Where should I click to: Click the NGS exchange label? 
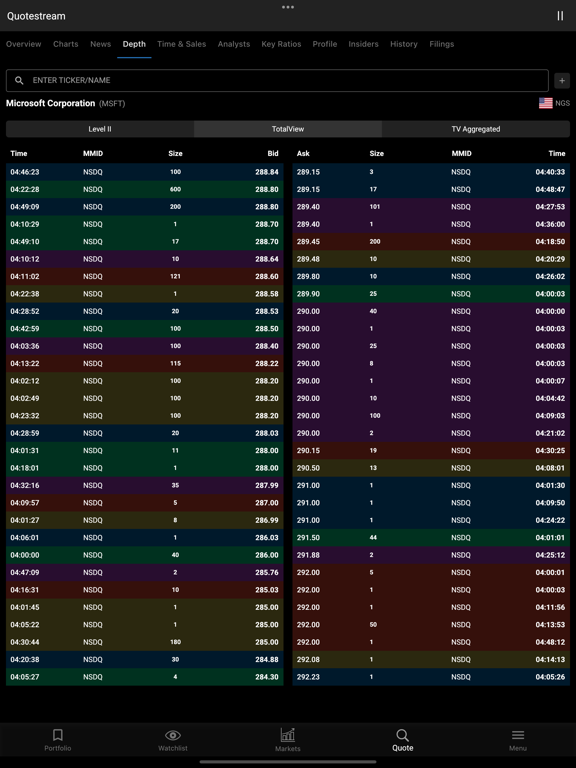coord(562,103)
